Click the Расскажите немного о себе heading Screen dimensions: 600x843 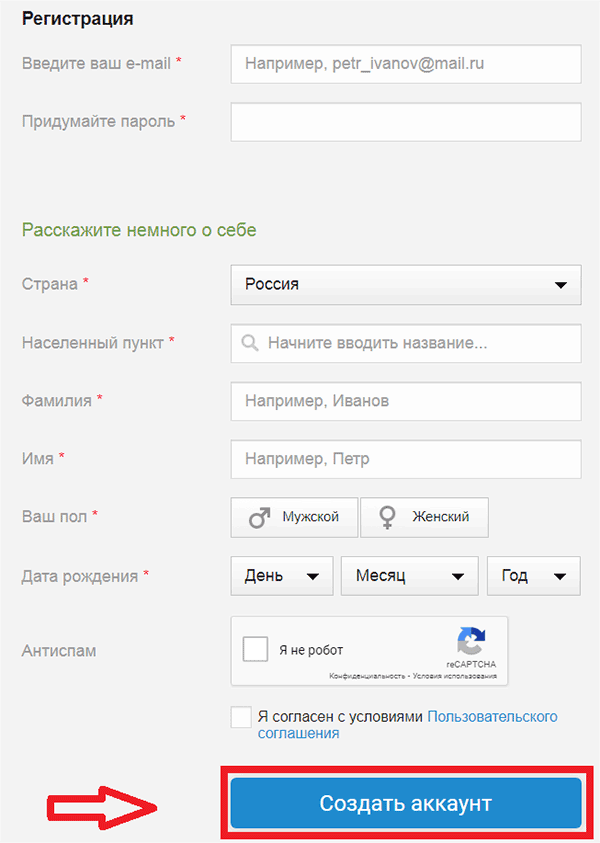139,230
